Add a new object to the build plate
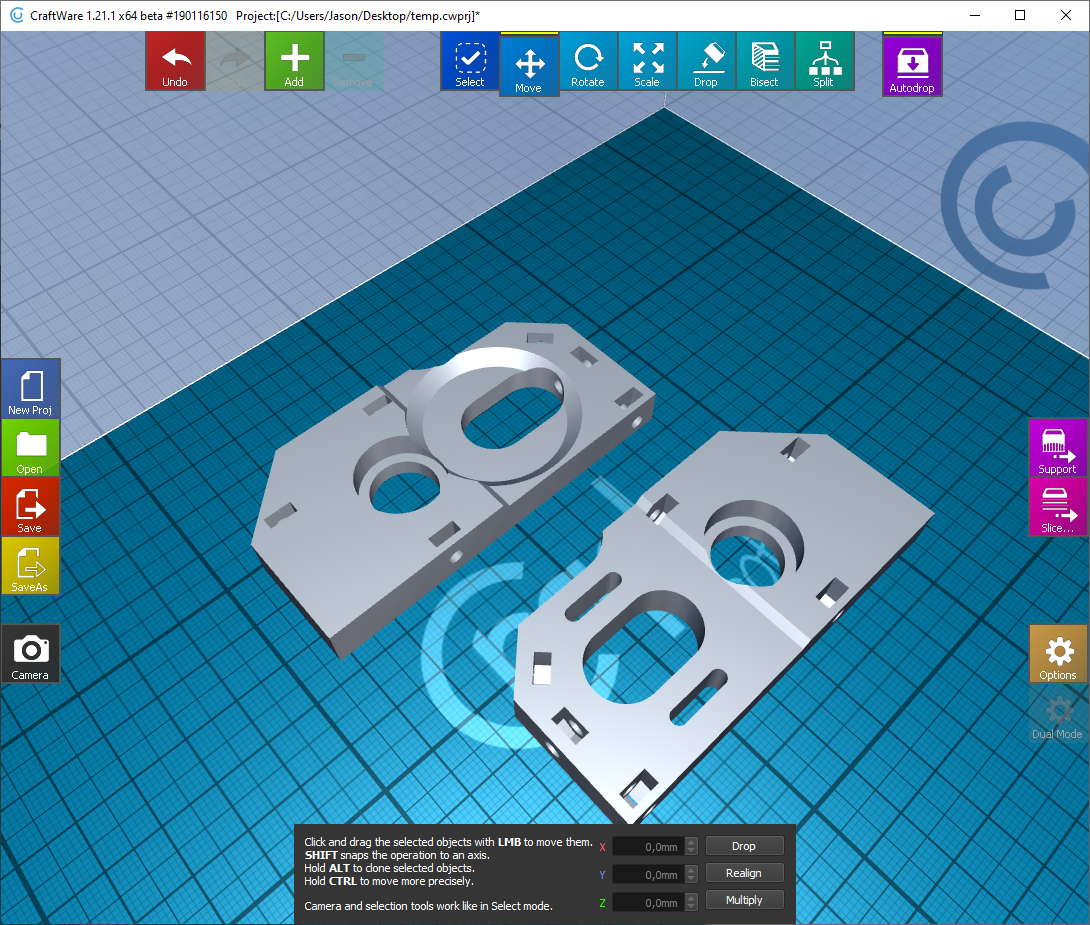 tap(293, 62)
